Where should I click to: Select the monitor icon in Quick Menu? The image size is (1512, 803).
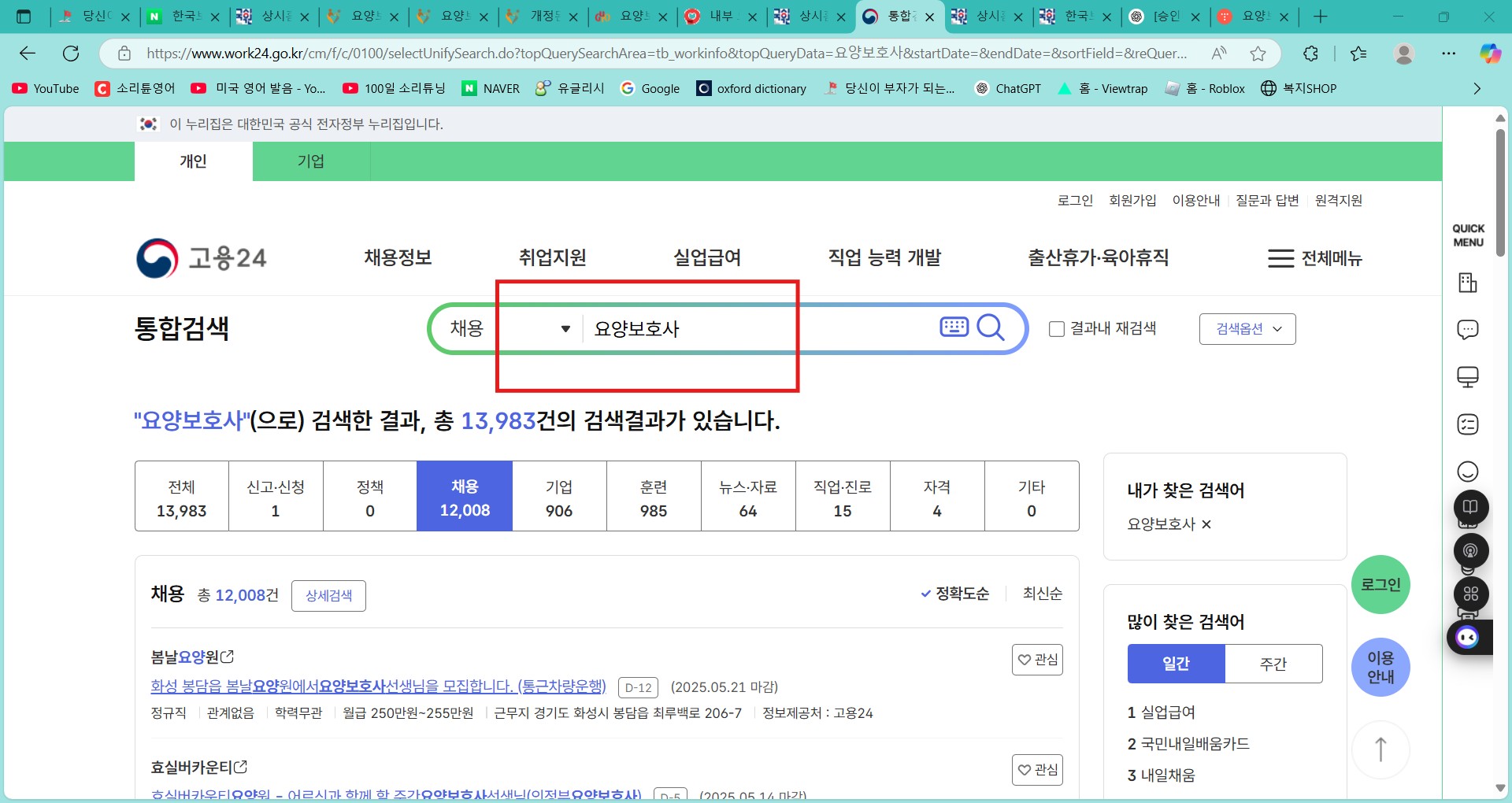[1468, 377]
